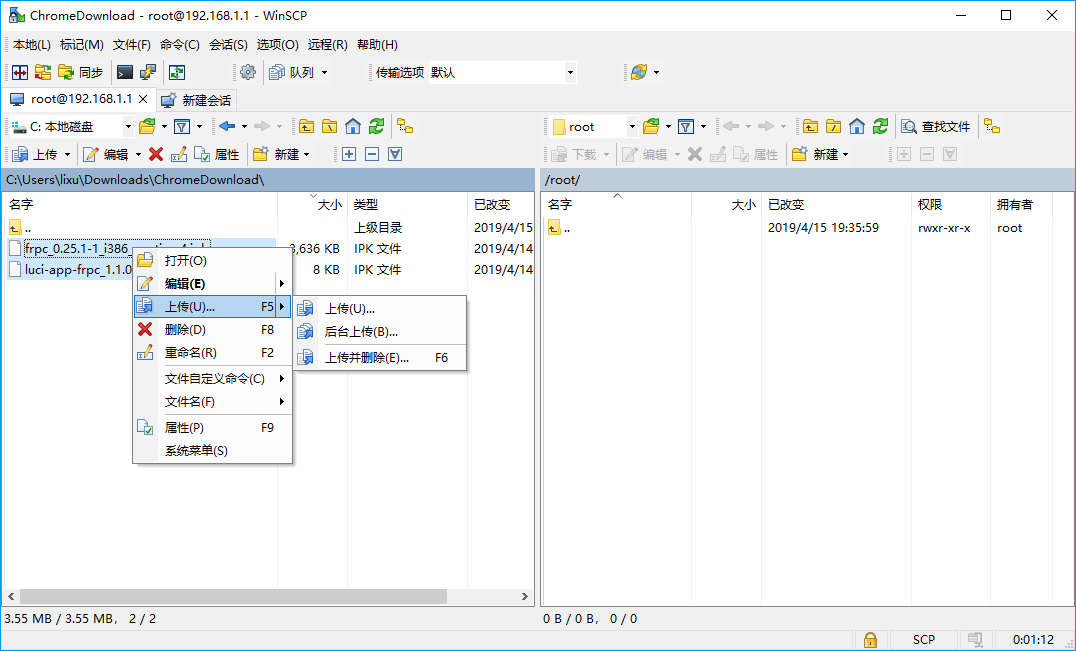Click the local toolbar red delete icon
This screenshot has width=1076, height=651.
click(x=156, y=154)
